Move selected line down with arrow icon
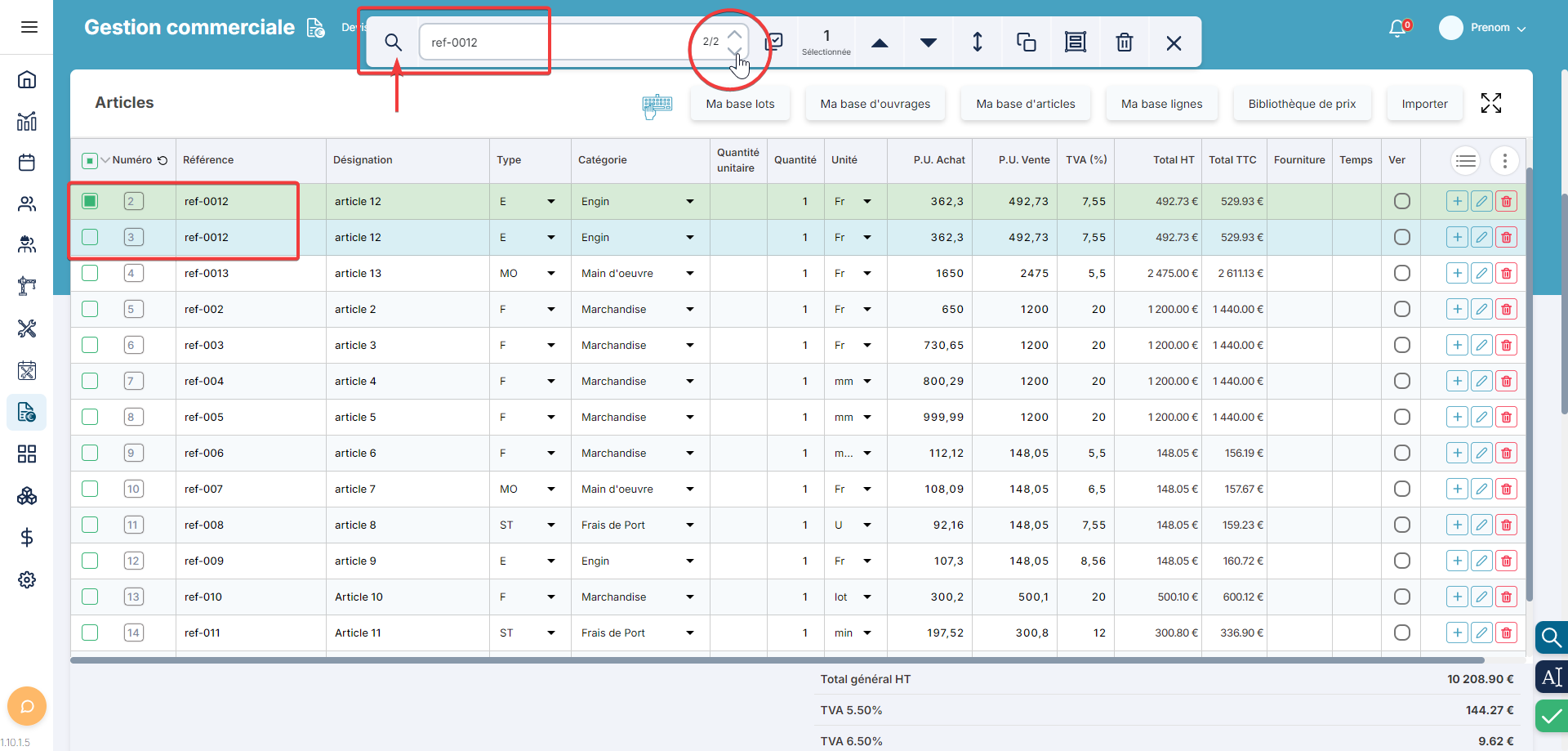Screen dimensions: 1568x751 pos(929,42)
